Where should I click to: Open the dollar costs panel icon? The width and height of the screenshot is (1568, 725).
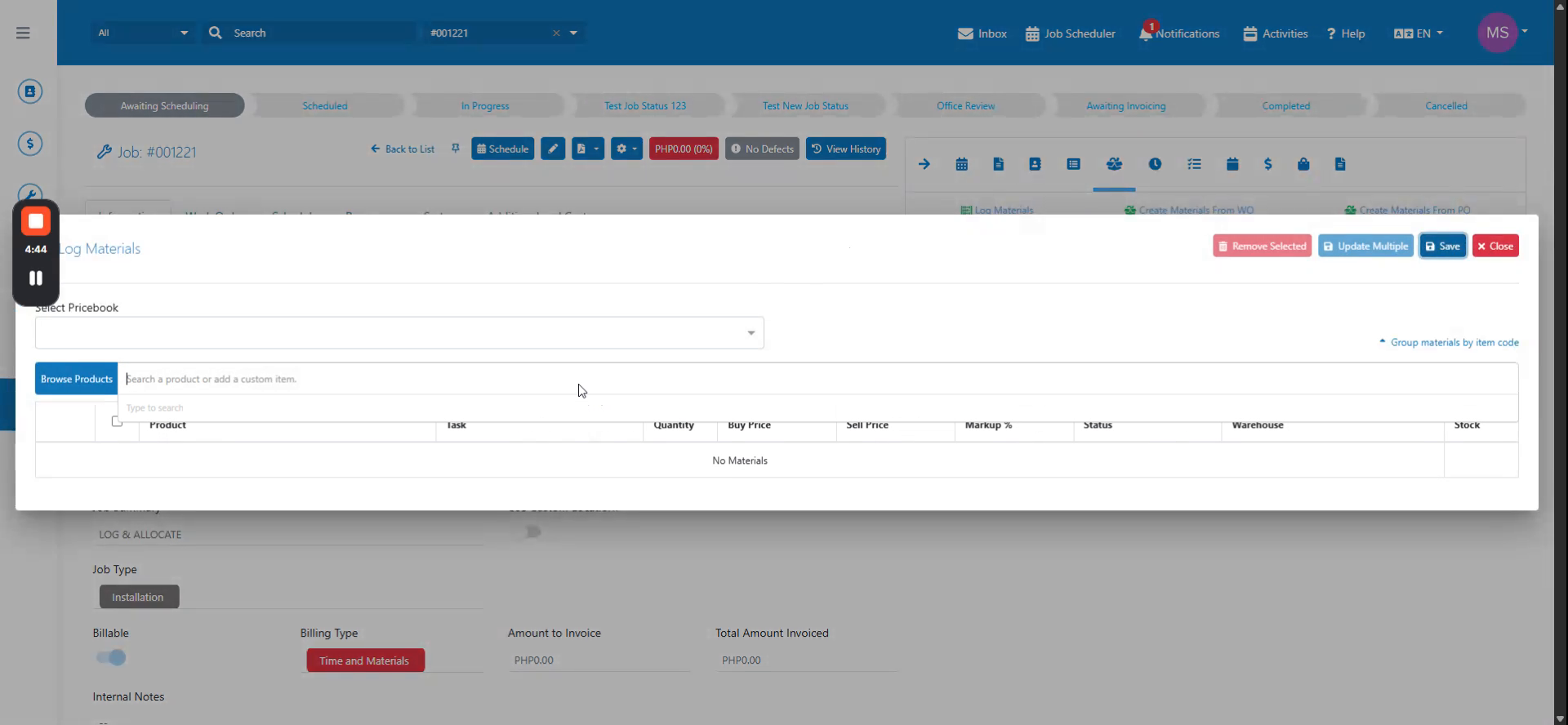tap(1267, 164)
